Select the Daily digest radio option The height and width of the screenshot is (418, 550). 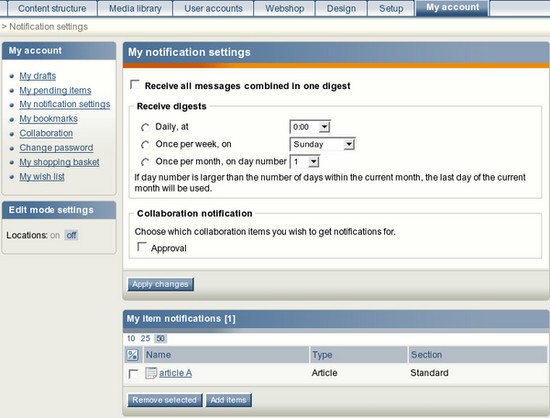coord(145,127)
